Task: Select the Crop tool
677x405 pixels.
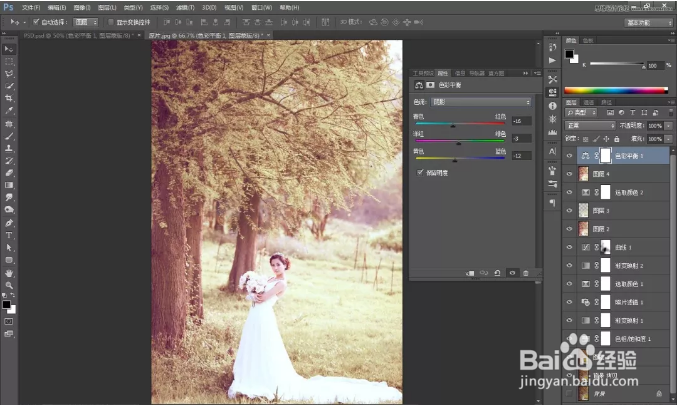Action: [x=9, y=98]
